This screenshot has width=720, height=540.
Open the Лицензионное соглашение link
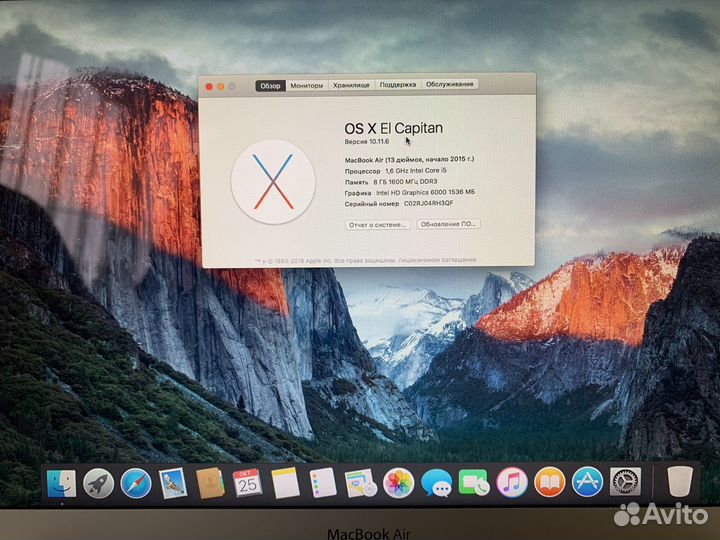coord(437,260)
